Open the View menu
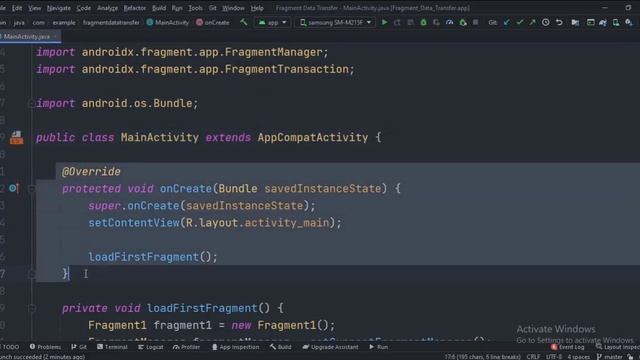 [x=35, y=8]
